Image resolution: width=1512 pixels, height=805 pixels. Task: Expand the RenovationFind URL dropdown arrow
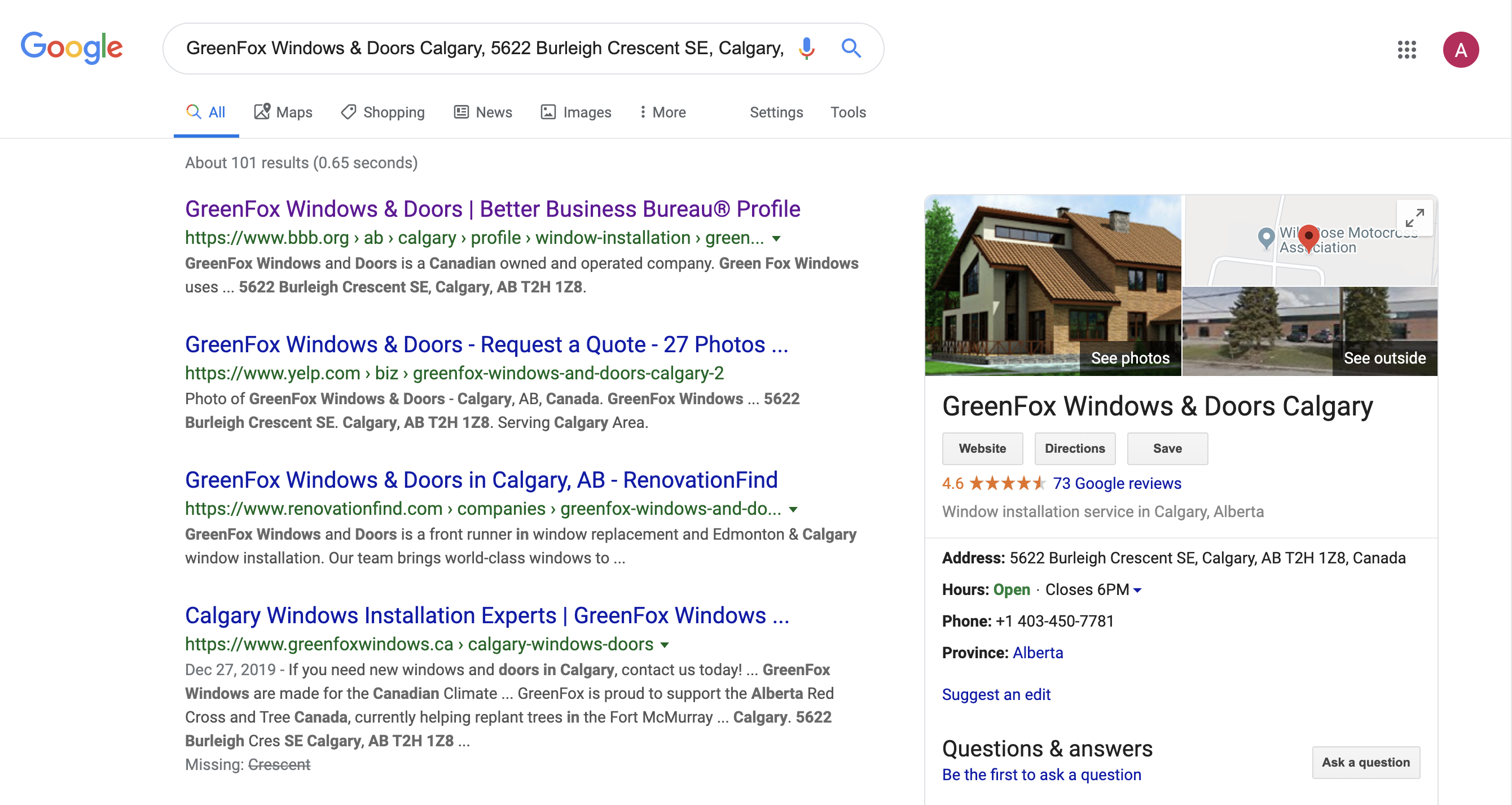793,509
